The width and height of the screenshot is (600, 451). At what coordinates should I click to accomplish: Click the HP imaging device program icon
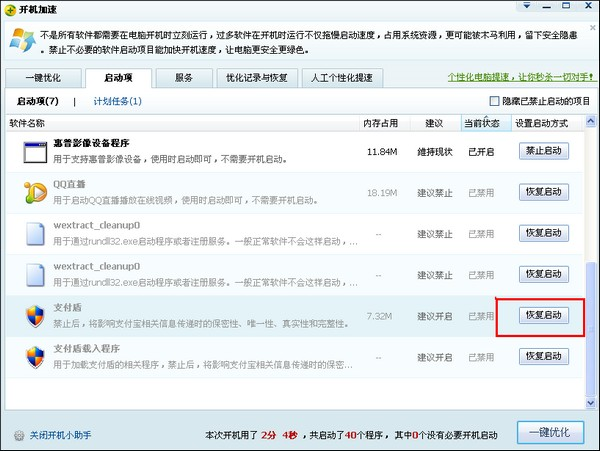point(36,152)
